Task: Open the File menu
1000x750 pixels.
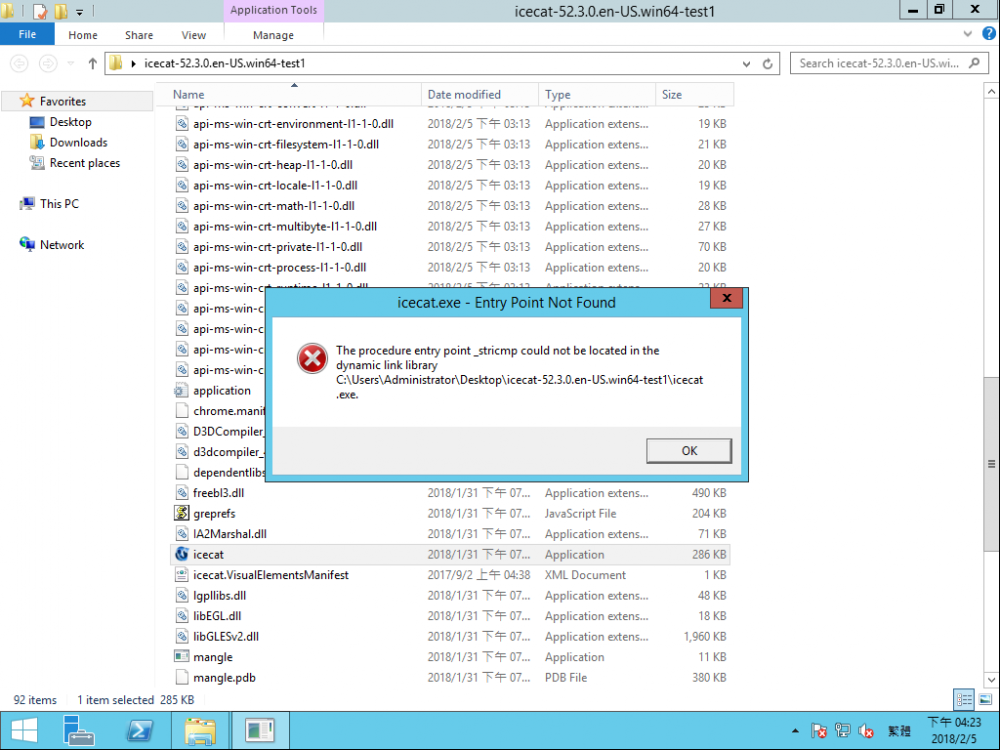Action: (x=27, y=33)
